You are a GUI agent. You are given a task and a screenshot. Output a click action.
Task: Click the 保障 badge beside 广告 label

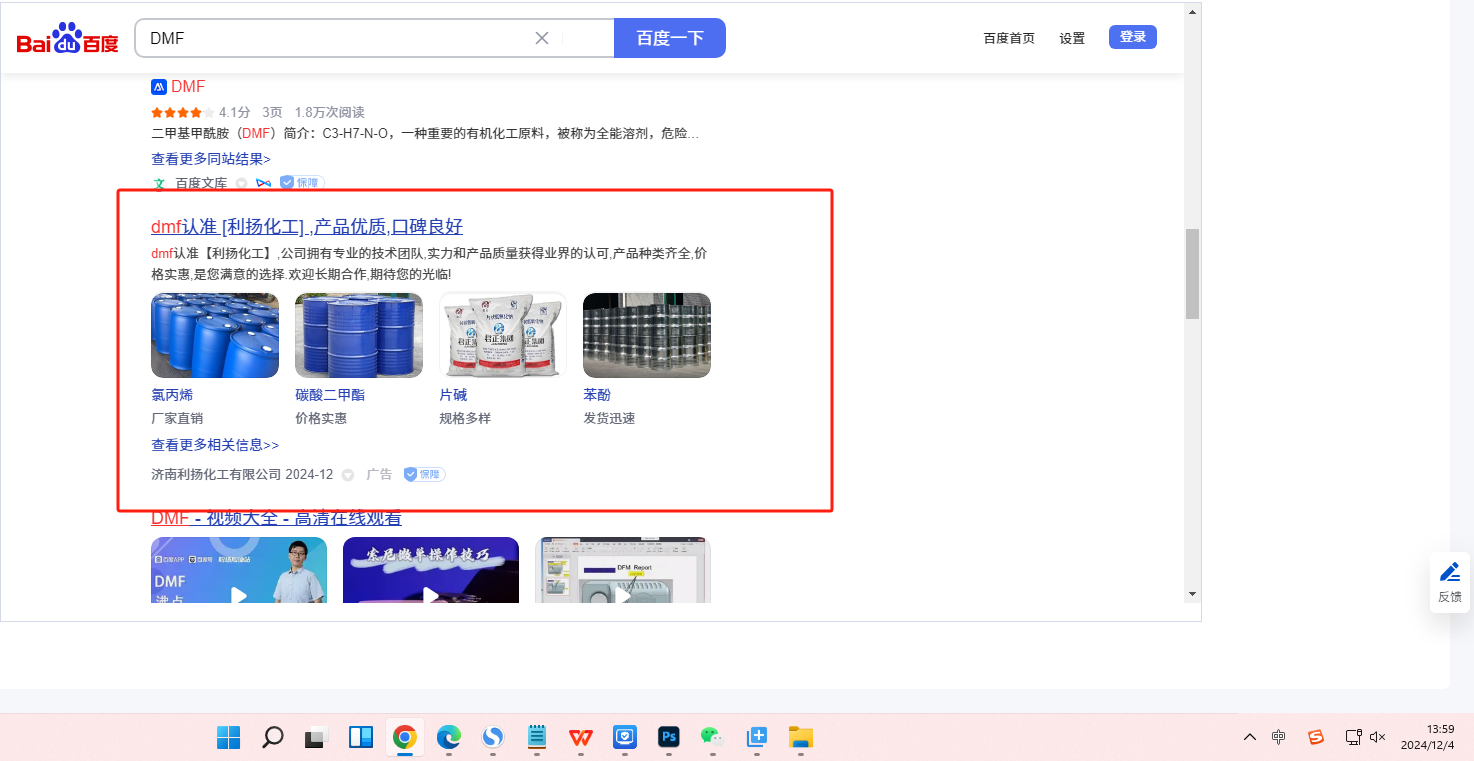click(425, 474)
